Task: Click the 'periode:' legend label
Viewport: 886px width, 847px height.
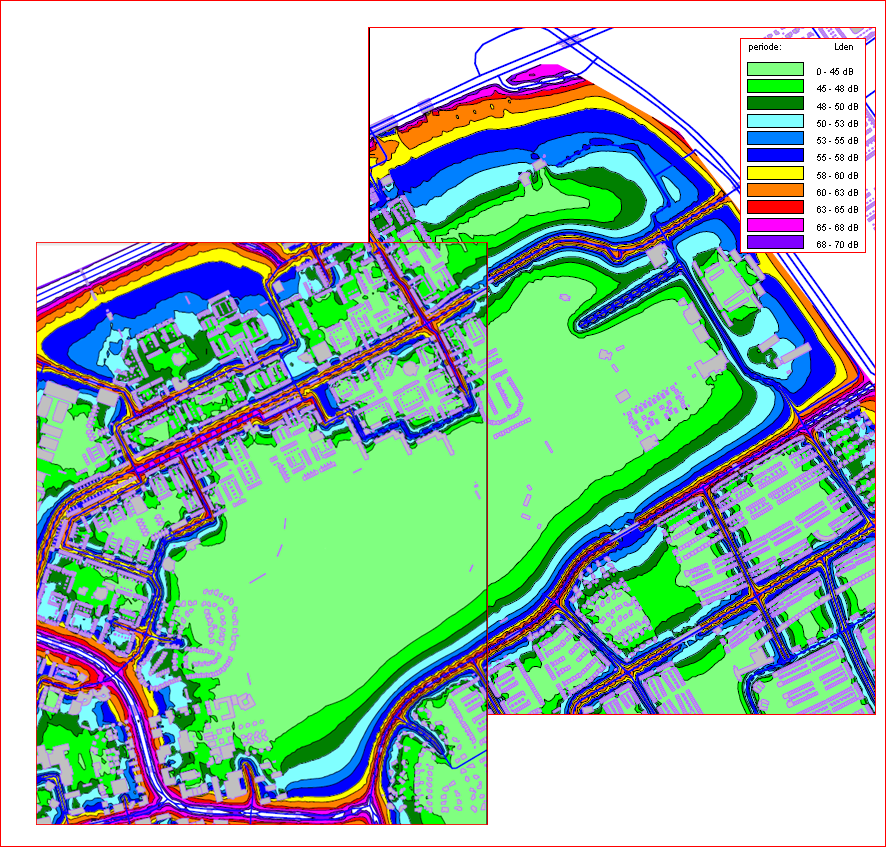Action: click(765, 47)
